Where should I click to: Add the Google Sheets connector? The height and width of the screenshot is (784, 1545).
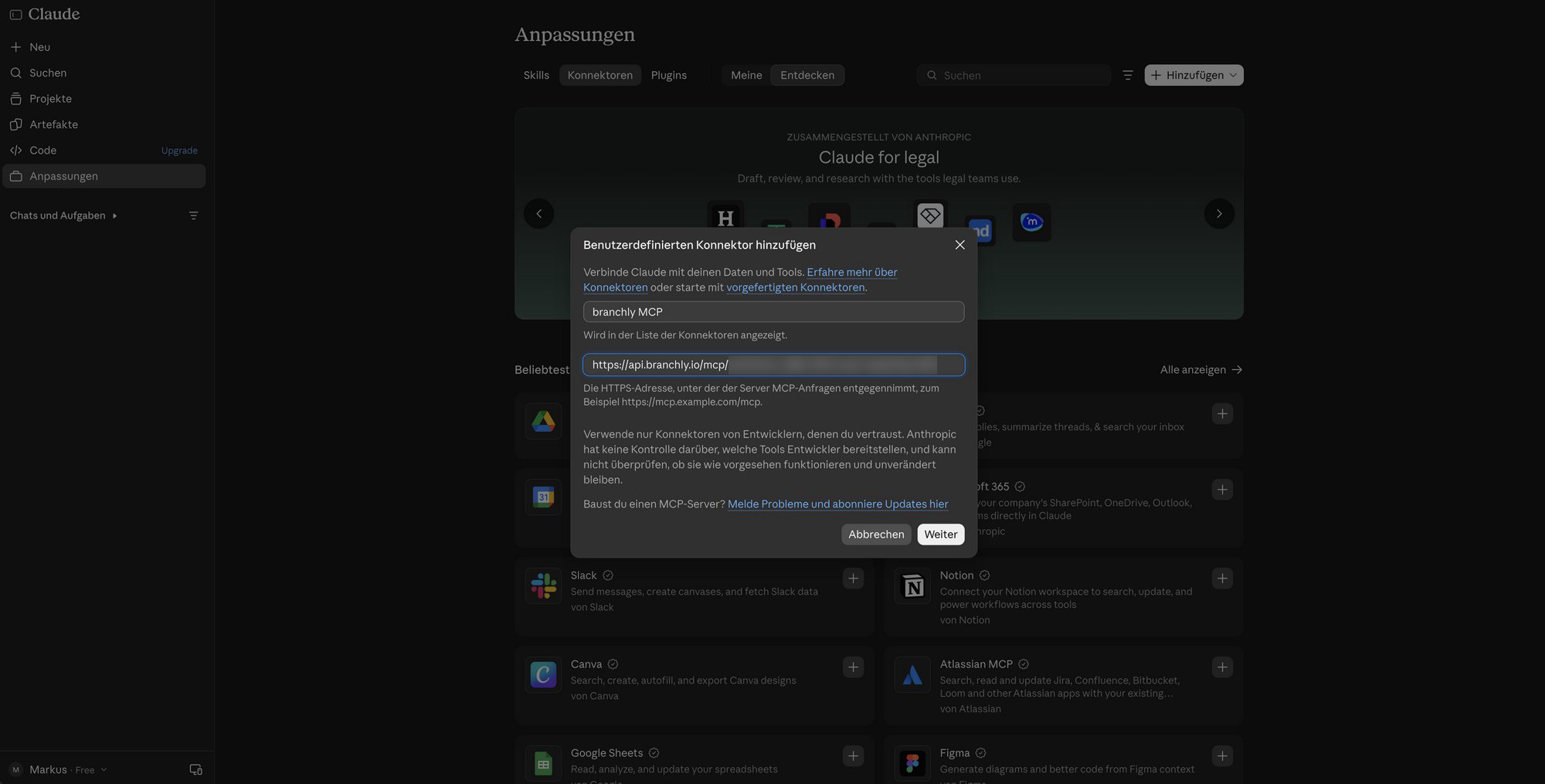point(853,756)
